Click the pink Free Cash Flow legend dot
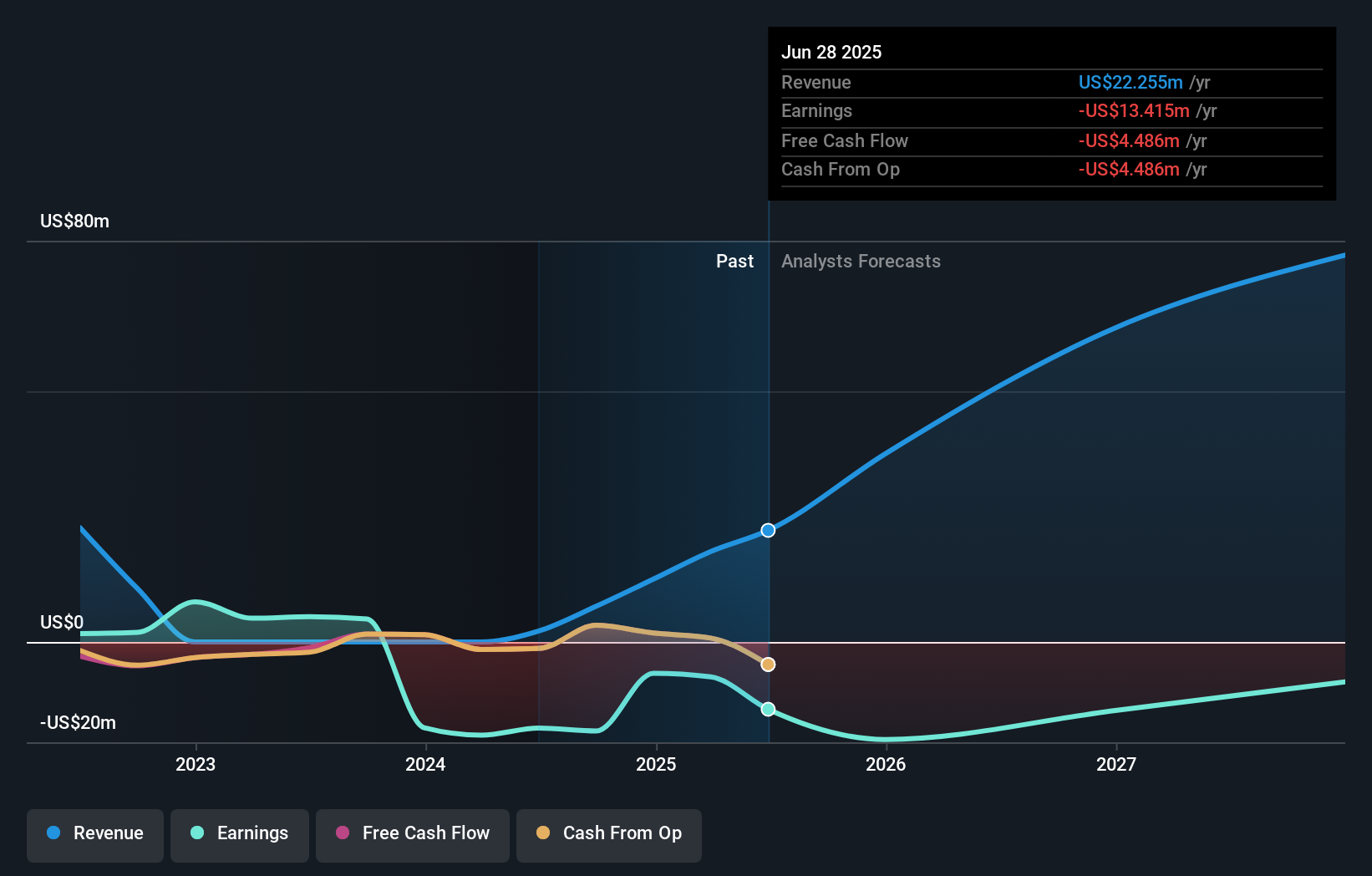 [343, 833]
